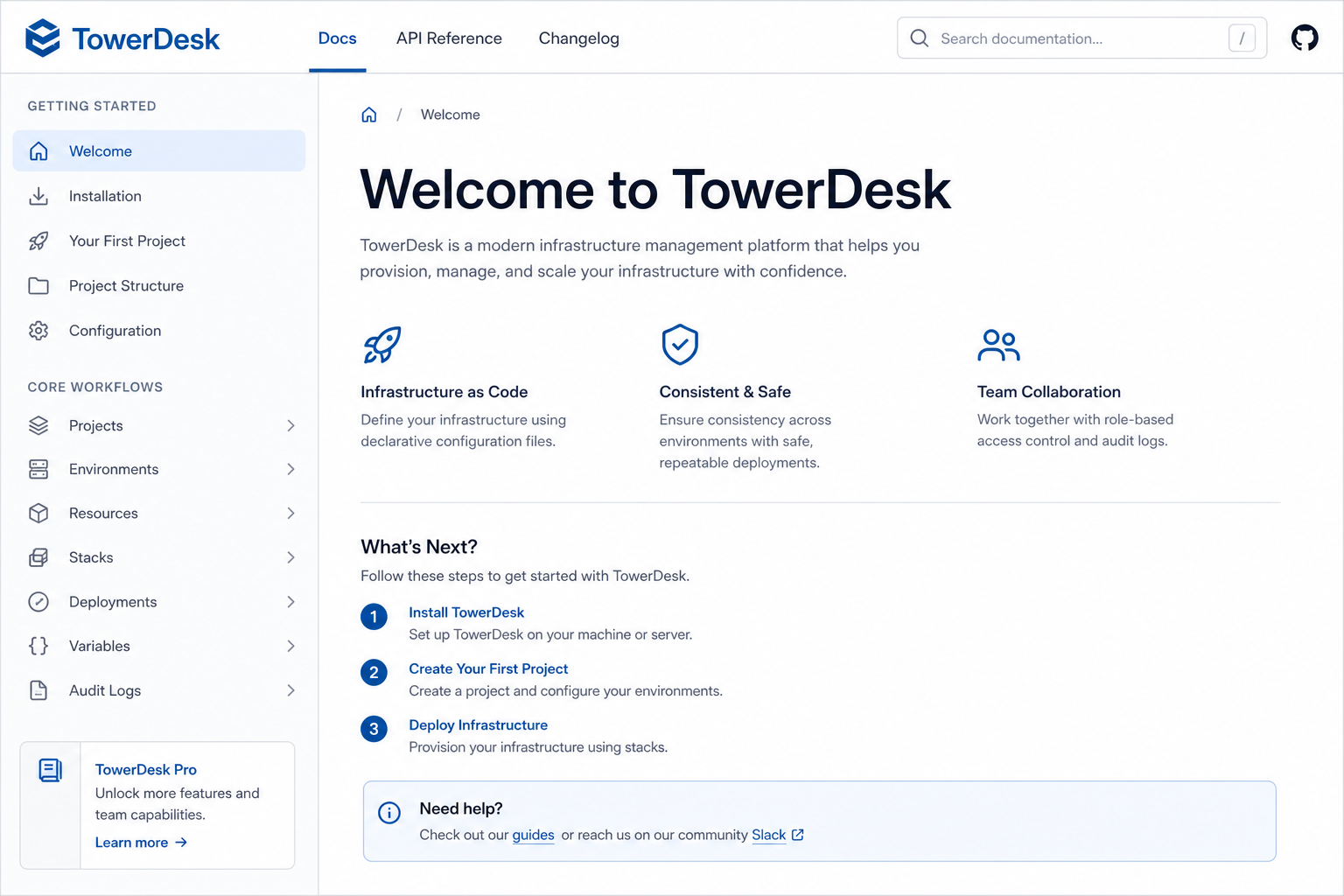Expand the Audit Logs section chevron

[x=290, y=690]
